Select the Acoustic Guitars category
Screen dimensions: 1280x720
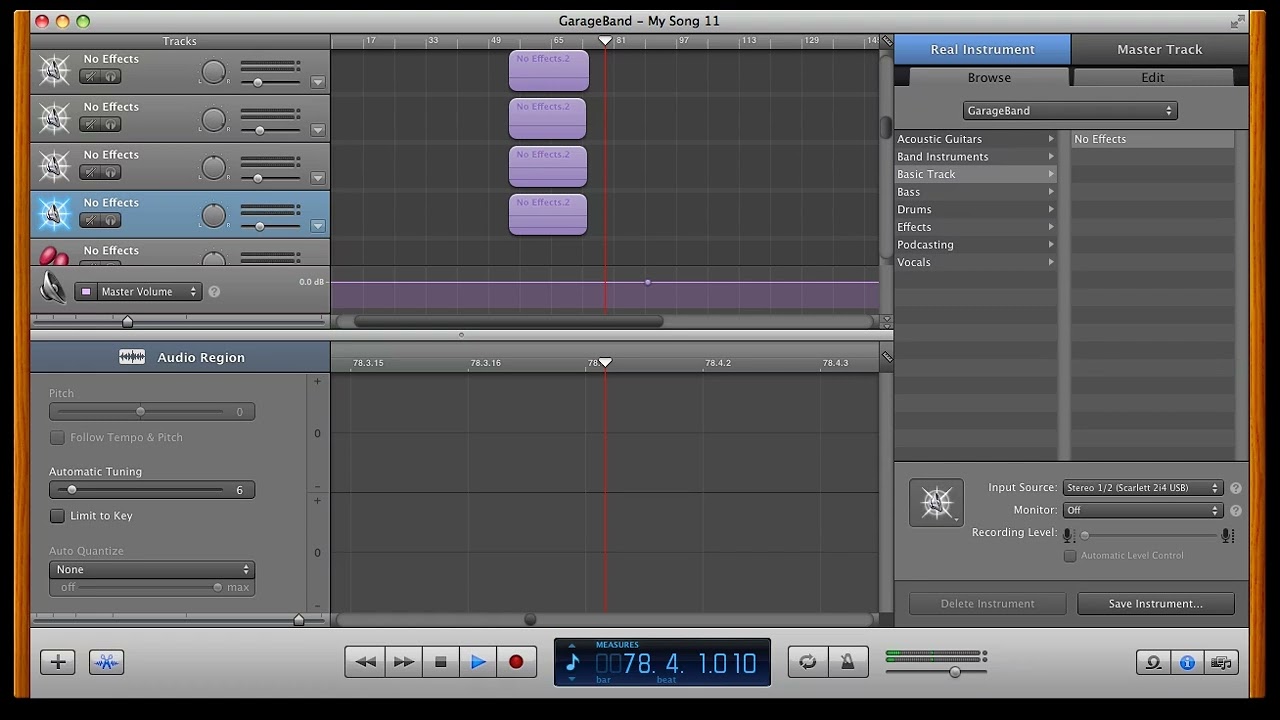click(x=976, y=139)
